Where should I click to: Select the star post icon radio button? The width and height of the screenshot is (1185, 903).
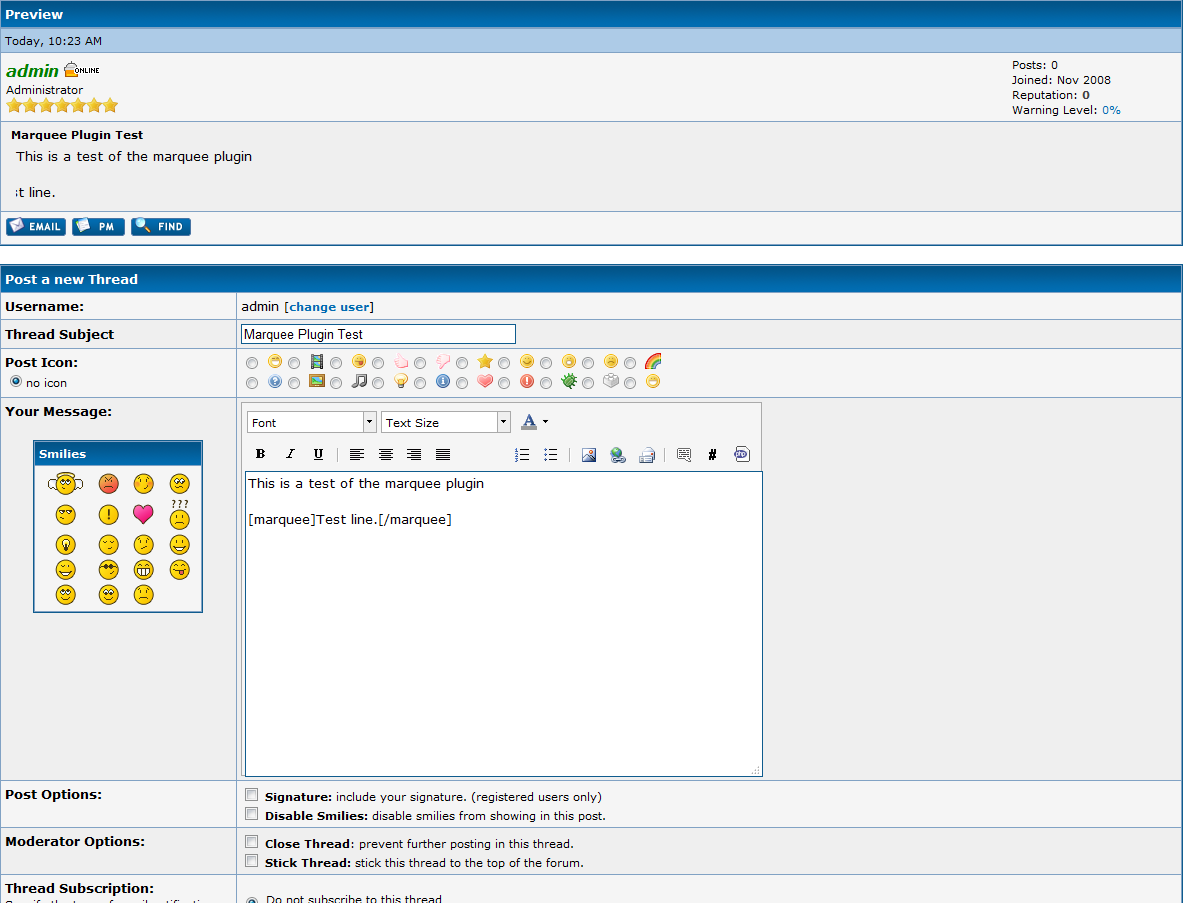click(x=462, y=363)
